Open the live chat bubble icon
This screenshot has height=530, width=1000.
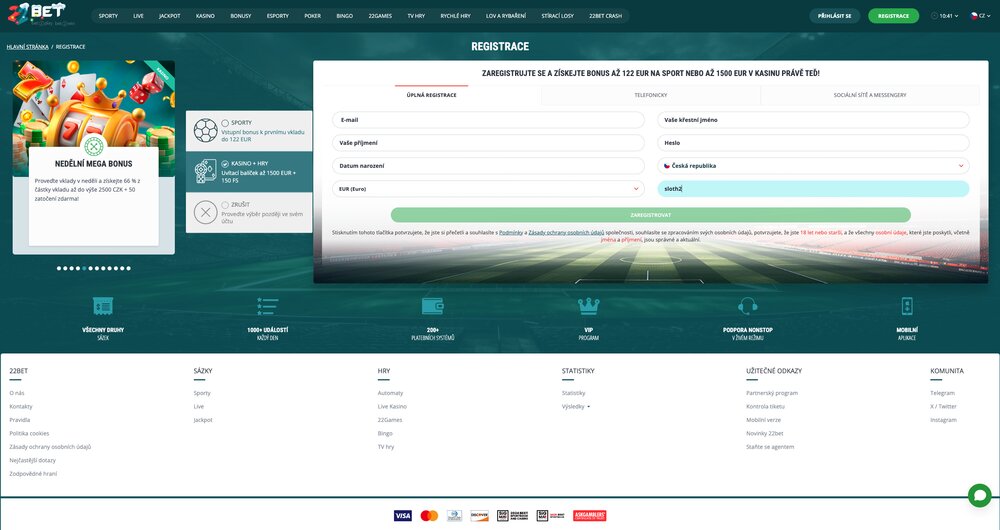[978, 495]
